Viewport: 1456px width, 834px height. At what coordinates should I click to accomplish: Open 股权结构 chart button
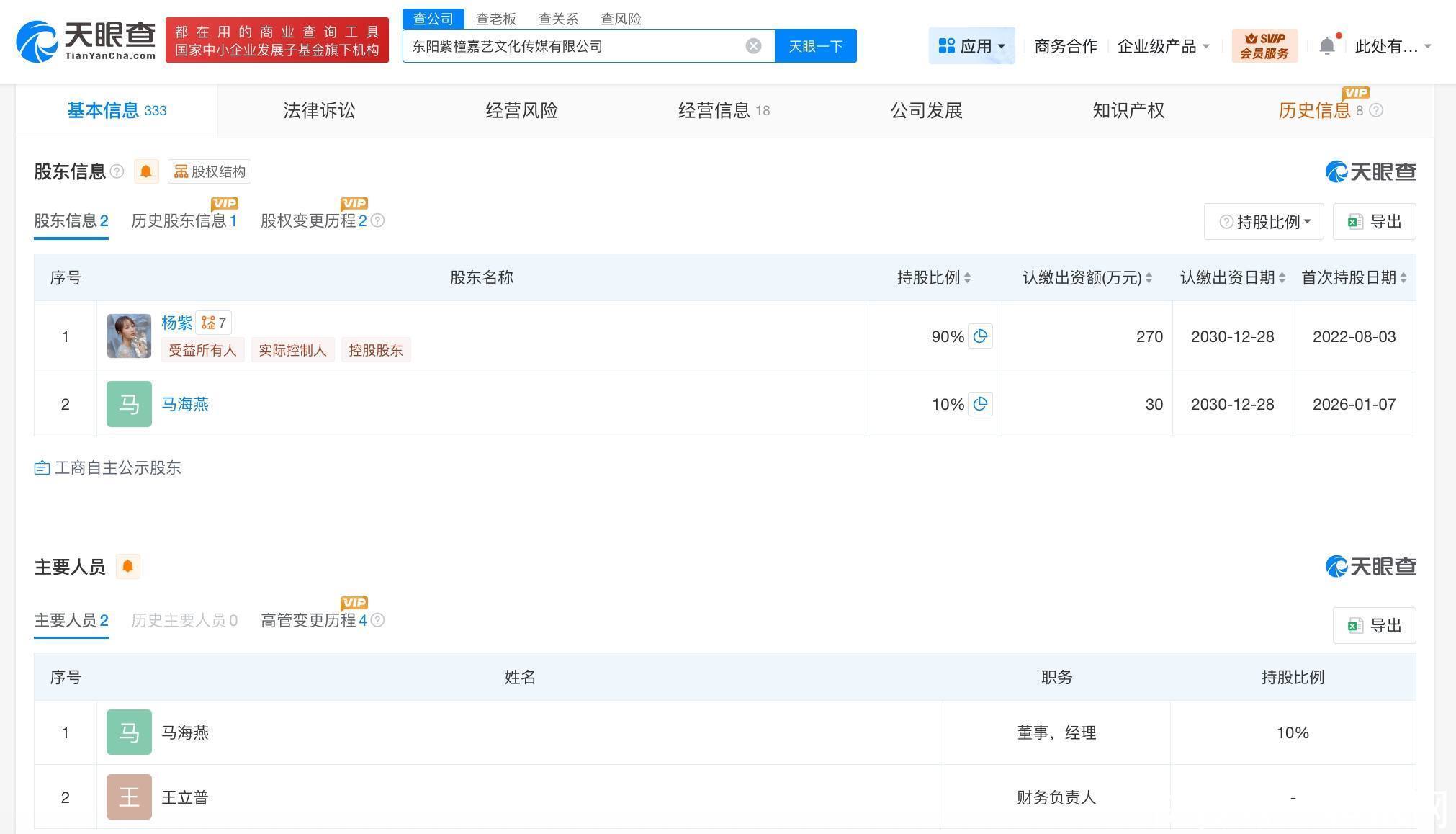click(210, 171)
